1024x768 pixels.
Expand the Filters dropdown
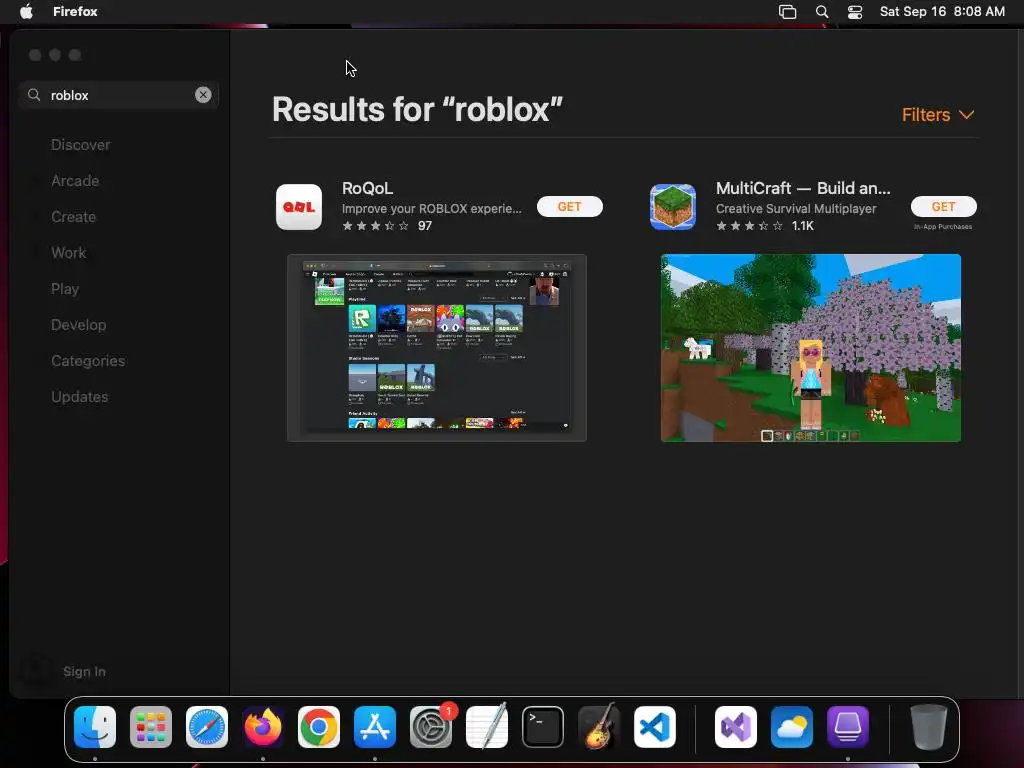(x=938, y=115)
